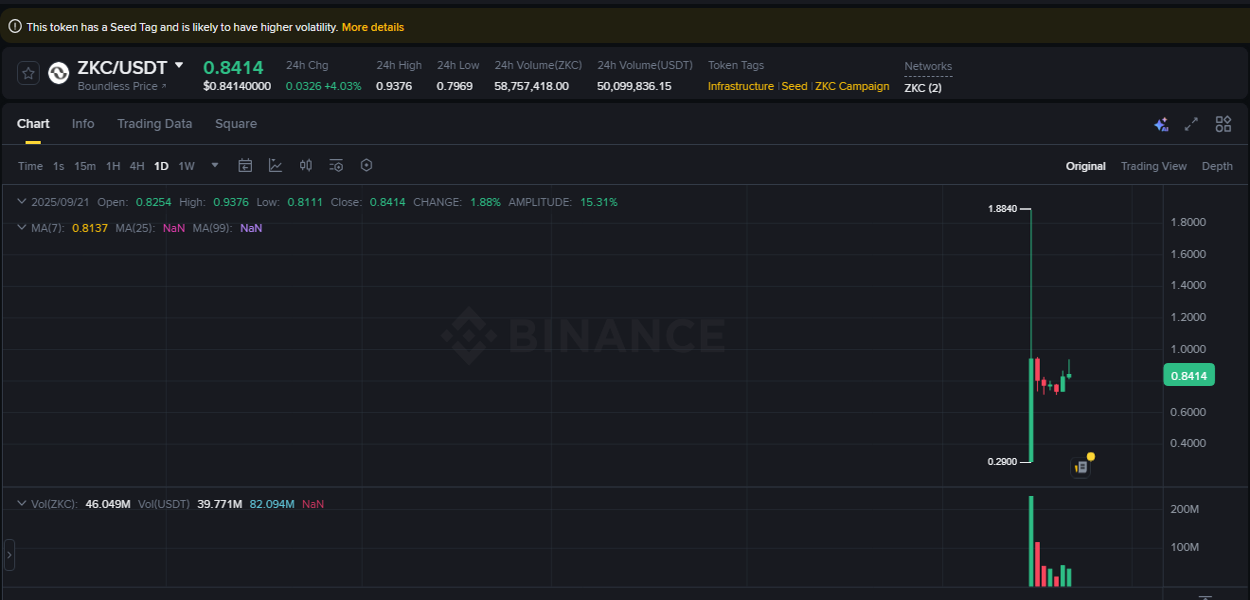Select the 15m timeframe
Screen dimensions: 1250x600
coord(85,165)
